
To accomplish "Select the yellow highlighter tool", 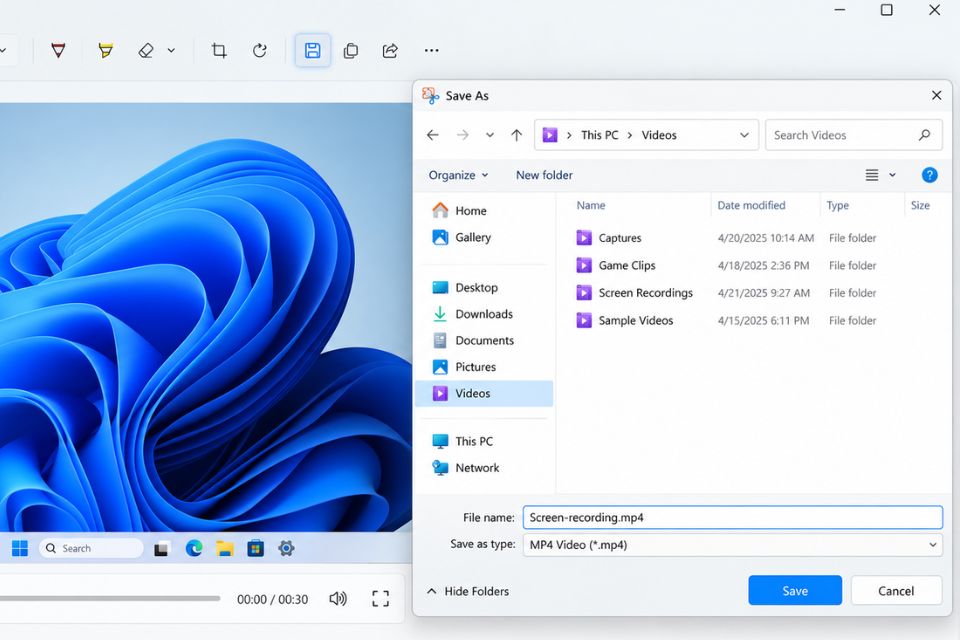I will click(x=105, y=50).
